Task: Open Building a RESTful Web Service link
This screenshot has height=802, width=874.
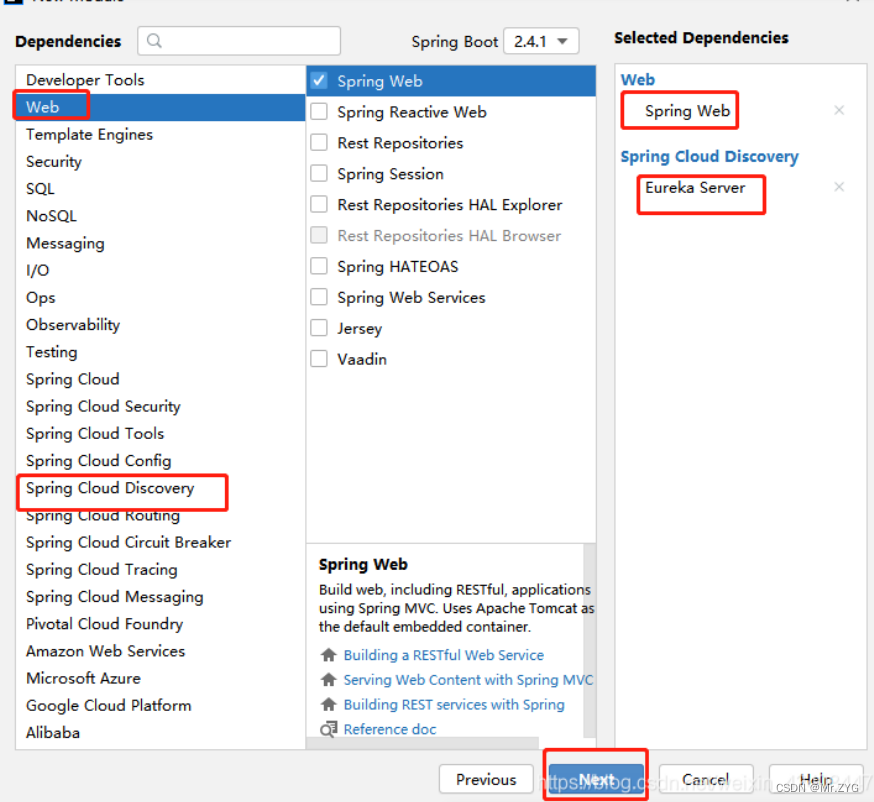Action: pyautogui.click(x=444, y=655)
